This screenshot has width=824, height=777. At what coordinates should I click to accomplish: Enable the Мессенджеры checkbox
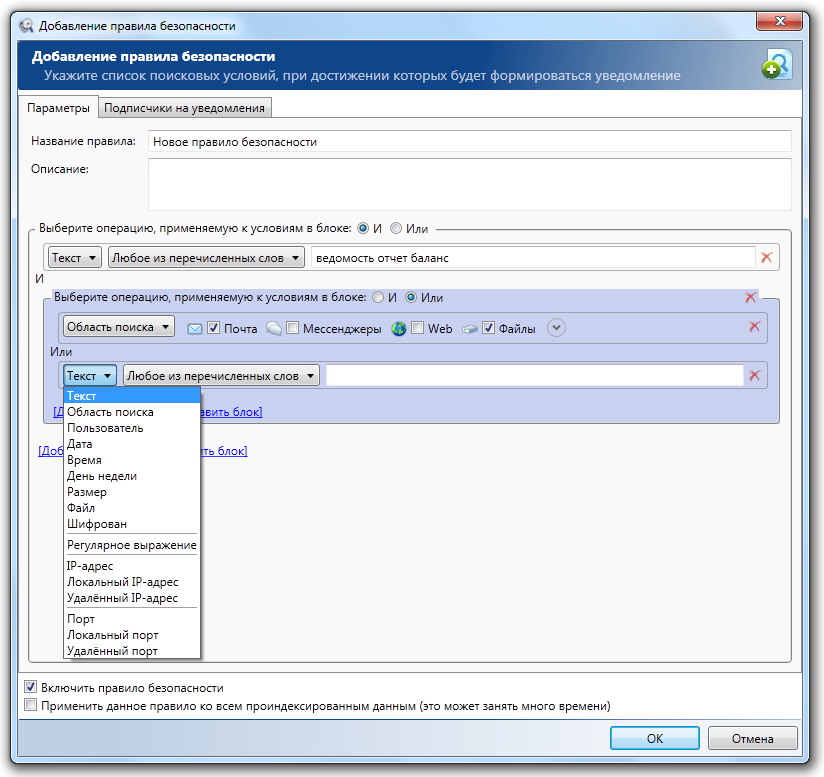(293, 328)
